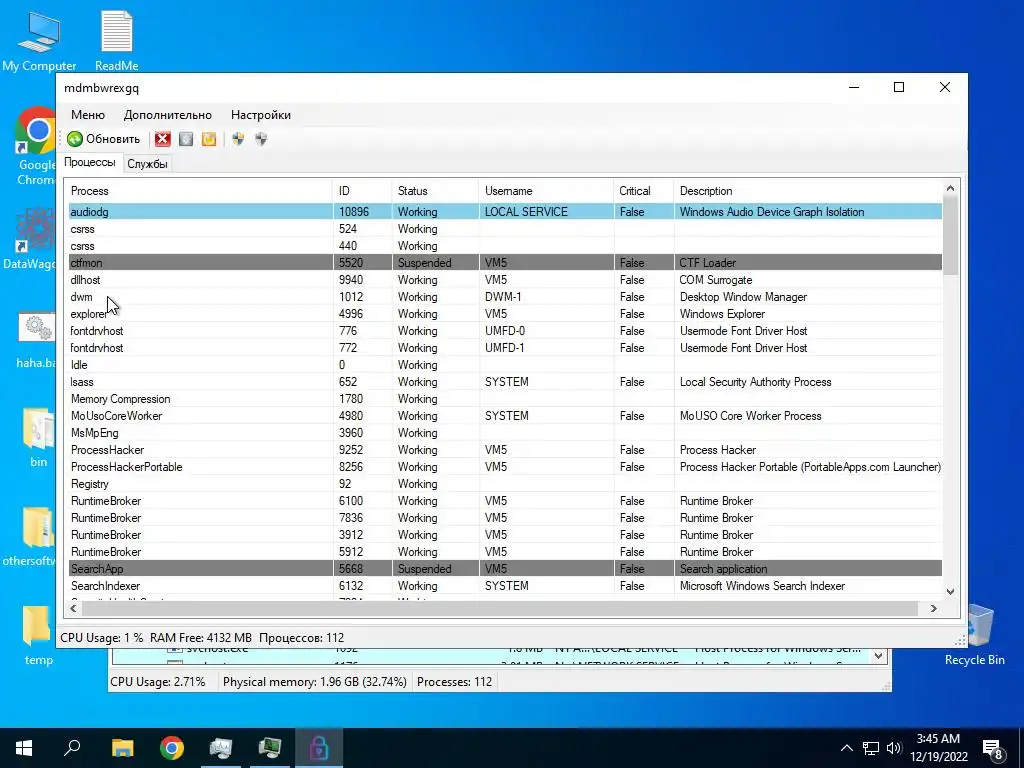Click the taskbar search magnifier icon

coord(72,748)
